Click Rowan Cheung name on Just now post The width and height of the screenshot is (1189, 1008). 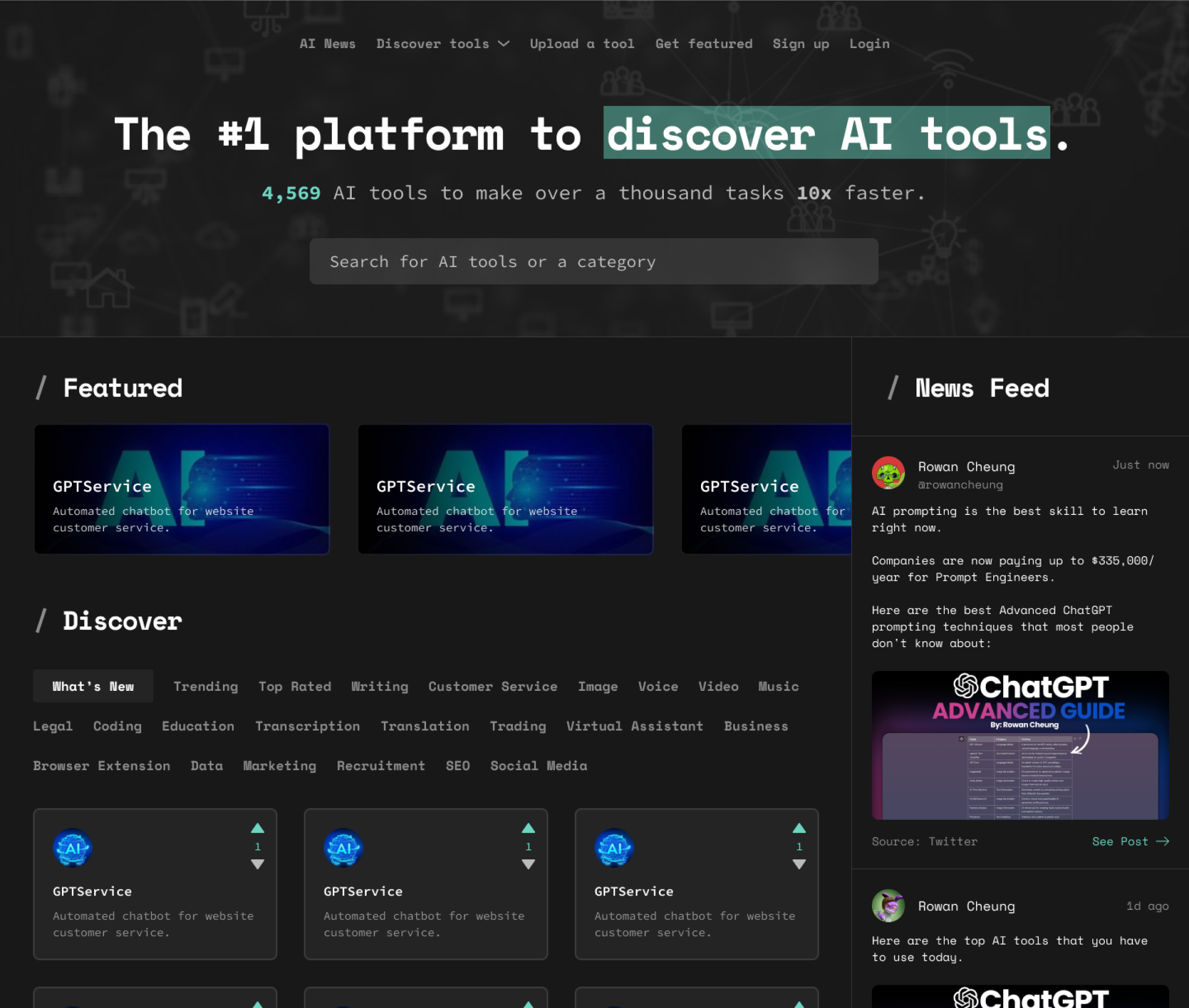(966, 466)
